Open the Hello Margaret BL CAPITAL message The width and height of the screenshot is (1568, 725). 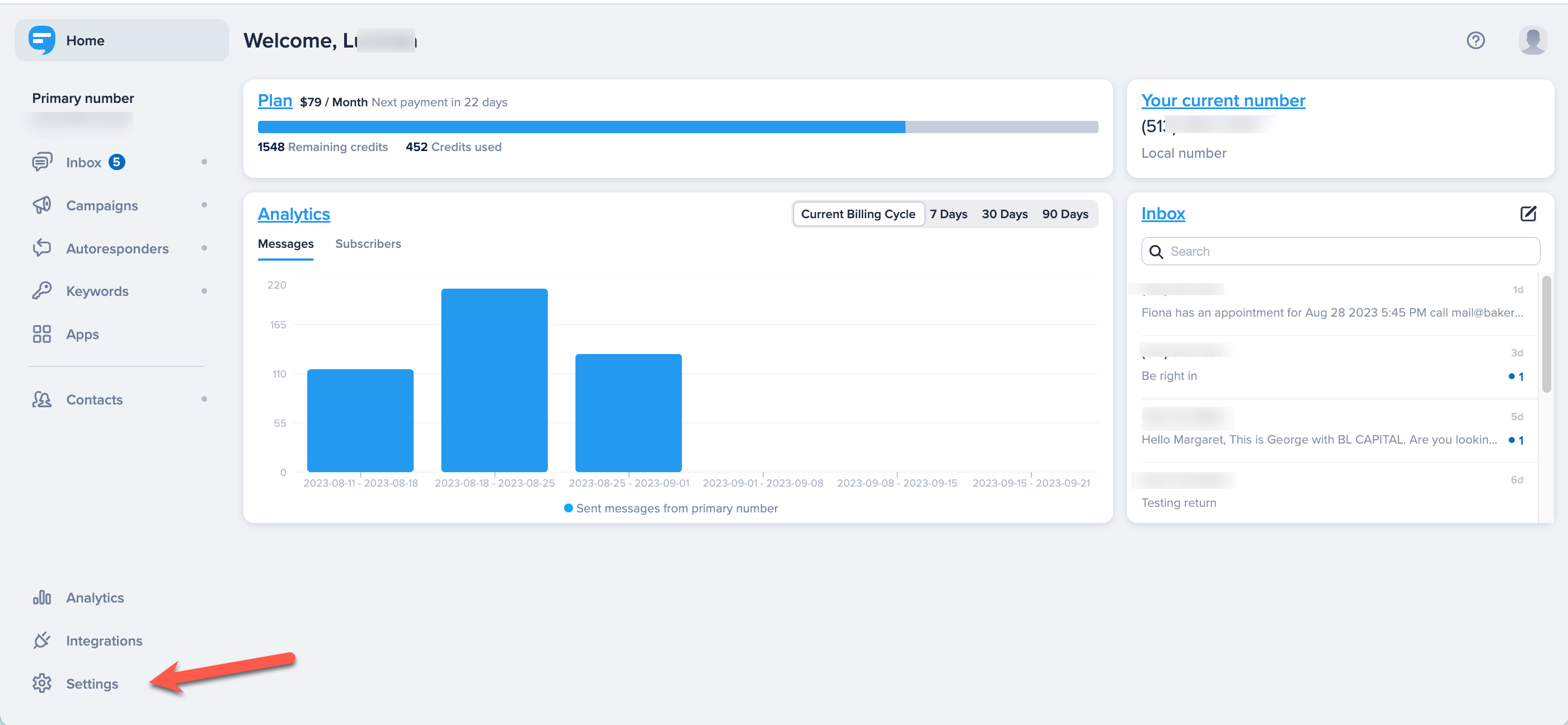point(1332,430)
